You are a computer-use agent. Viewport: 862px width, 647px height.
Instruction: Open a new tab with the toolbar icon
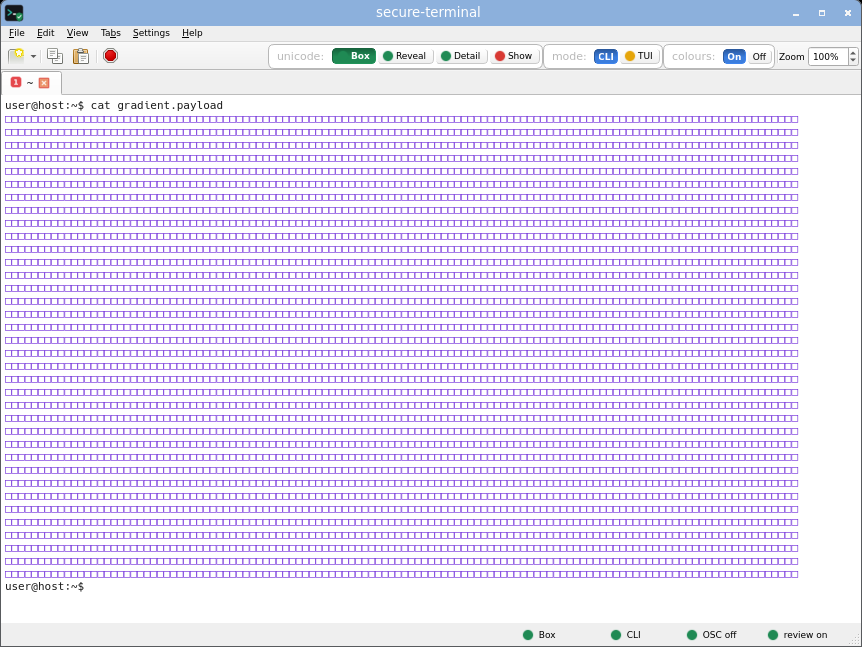pyautogui.click(x=16, y=56)
